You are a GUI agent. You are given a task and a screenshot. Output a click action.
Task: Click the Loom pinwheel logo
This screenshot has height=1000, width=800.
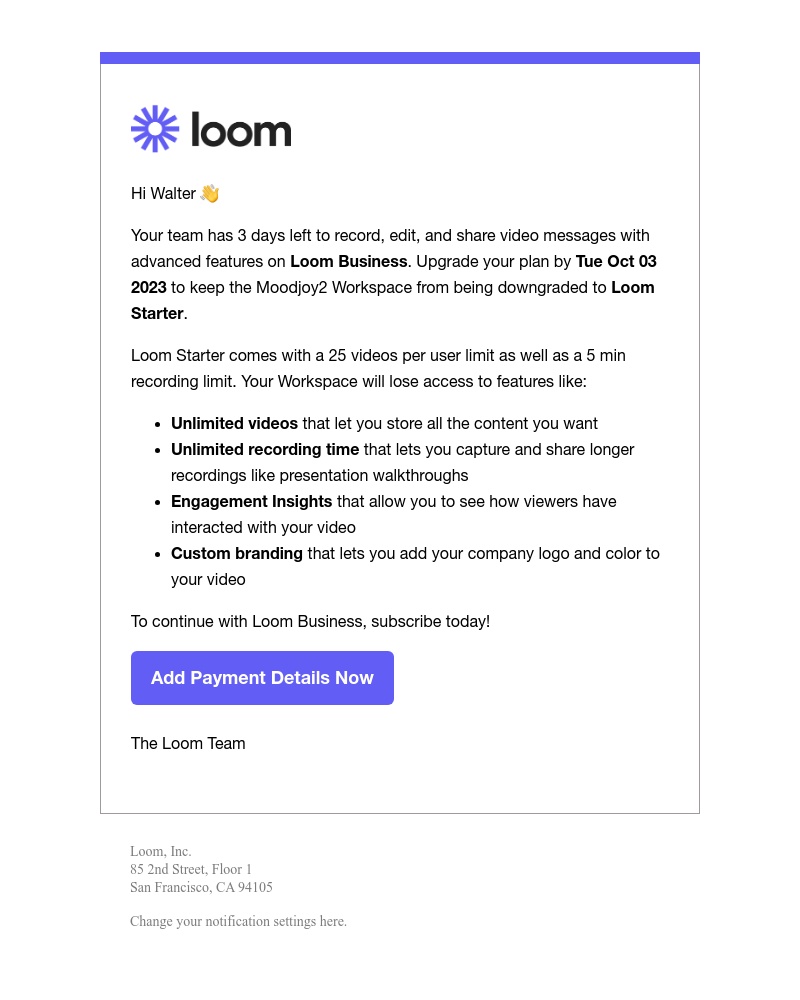pos(155,128)
